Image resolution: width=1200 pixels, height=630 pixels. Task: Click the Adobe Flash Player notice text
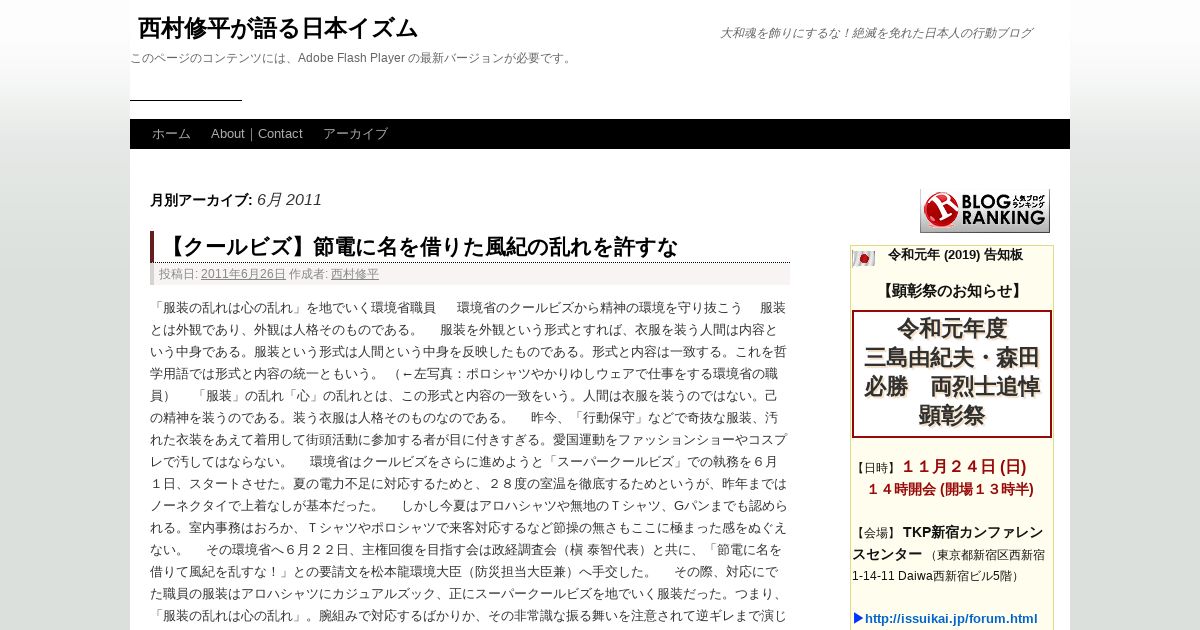click(352, 58)
